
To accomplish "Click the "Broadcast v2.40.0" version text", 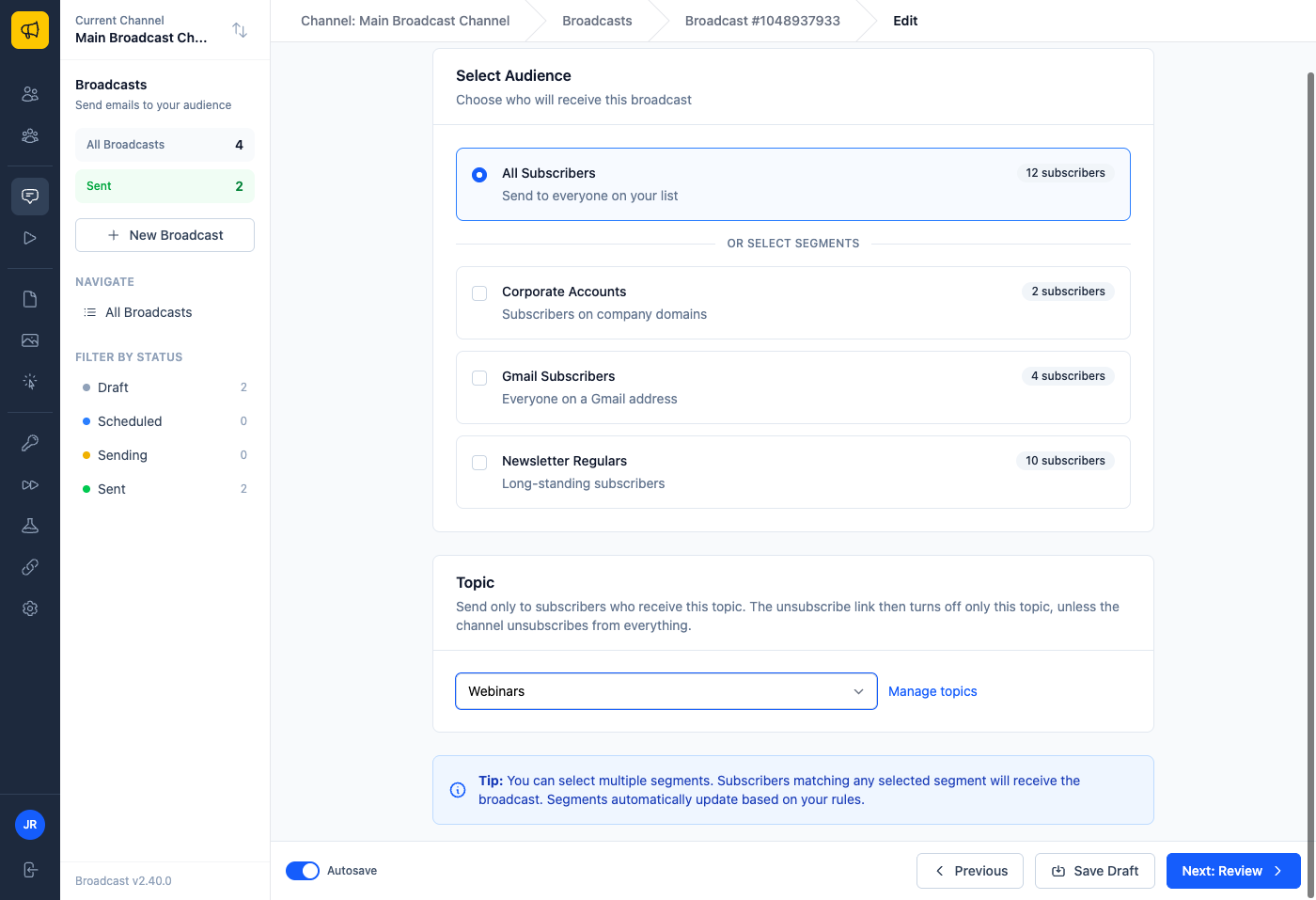I will tap(123, 881).
